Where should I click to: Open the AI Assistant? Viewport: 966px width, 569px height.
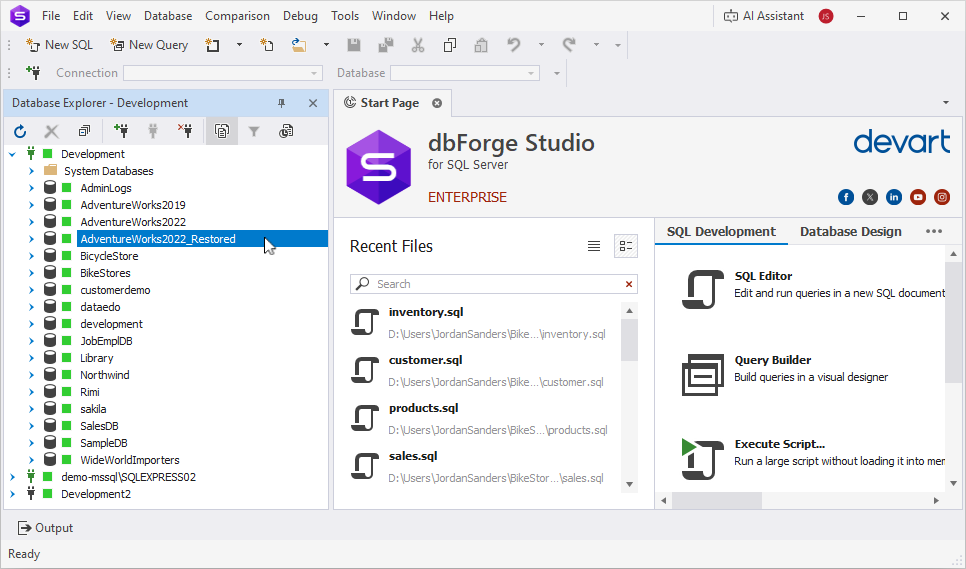pos(764,16)
